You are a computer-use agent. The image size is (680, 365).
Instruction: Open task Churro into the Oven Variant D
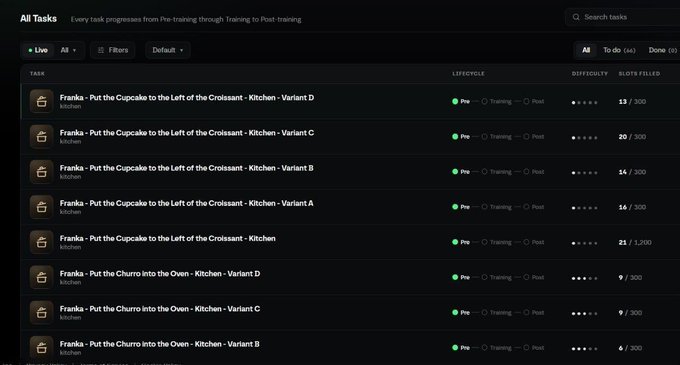pos(160,274)
